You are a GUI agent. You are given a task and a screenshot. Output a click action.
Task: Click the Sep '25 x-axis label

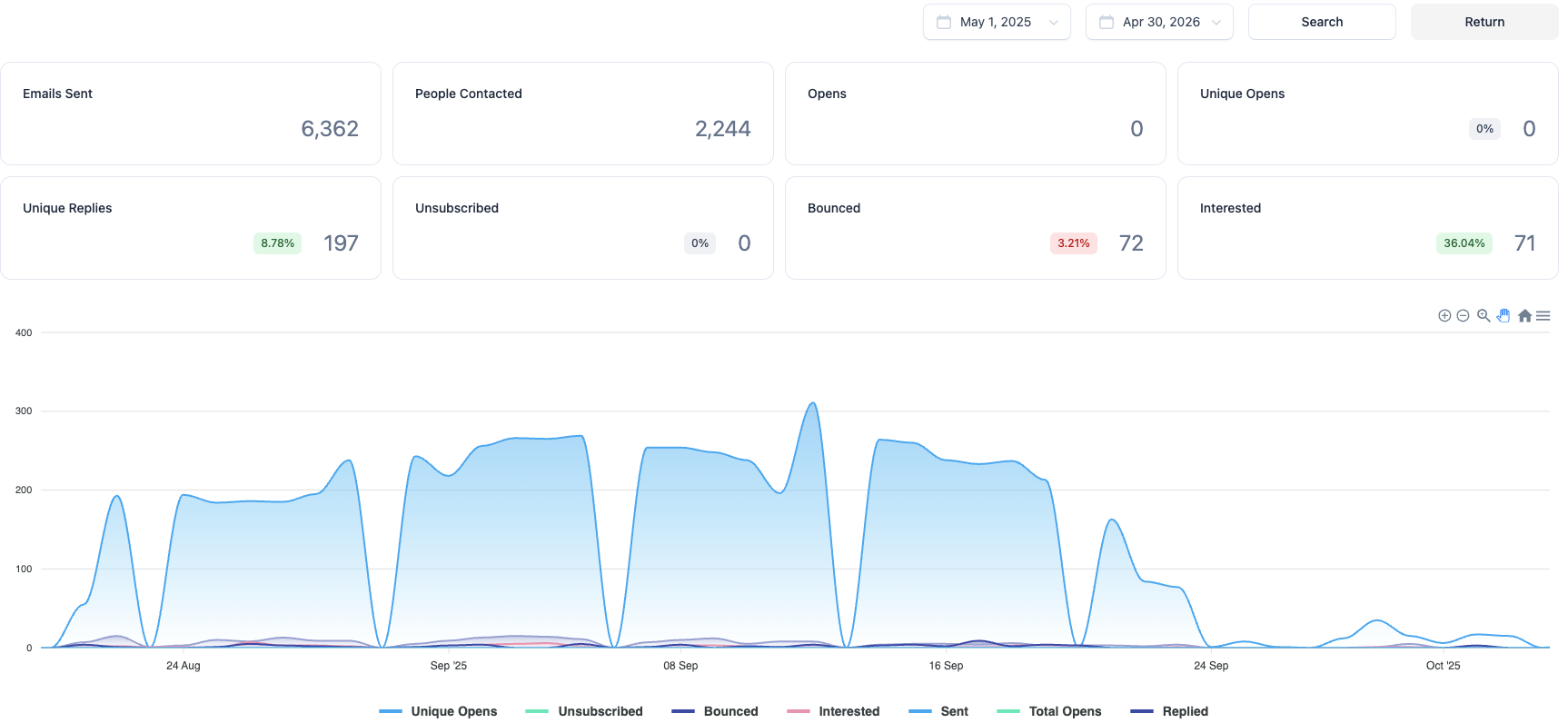[x=449, y=666]
